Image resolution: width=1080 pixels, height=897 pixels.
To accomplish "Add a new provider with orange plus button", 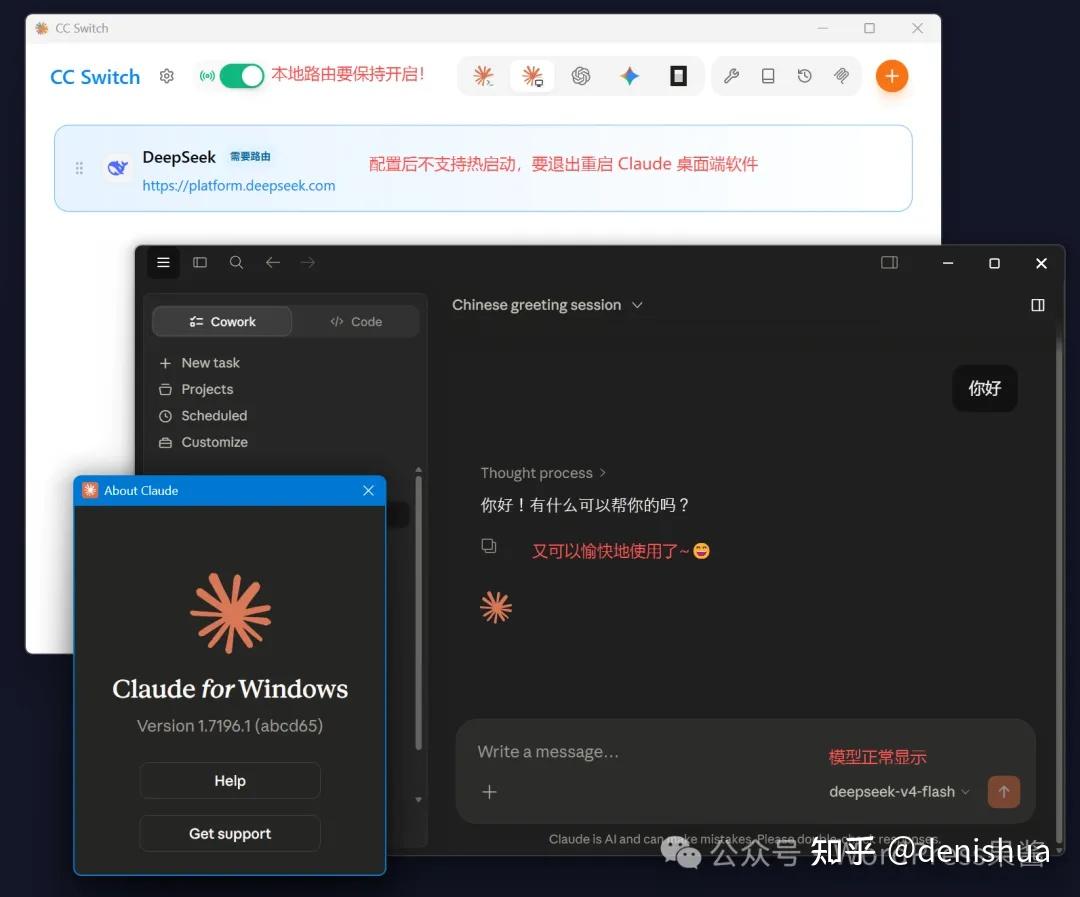I will [x=892, y=76].
